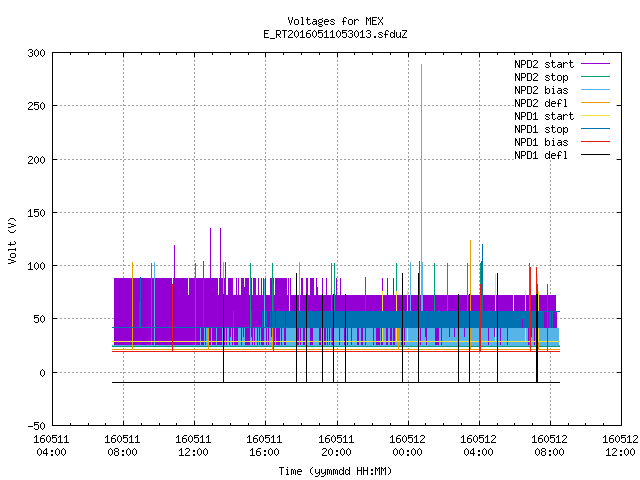The width and height of the screenshot is (640, 480).
Task: Click the yellow NPD1 start legend line
Action: point(596,116)
